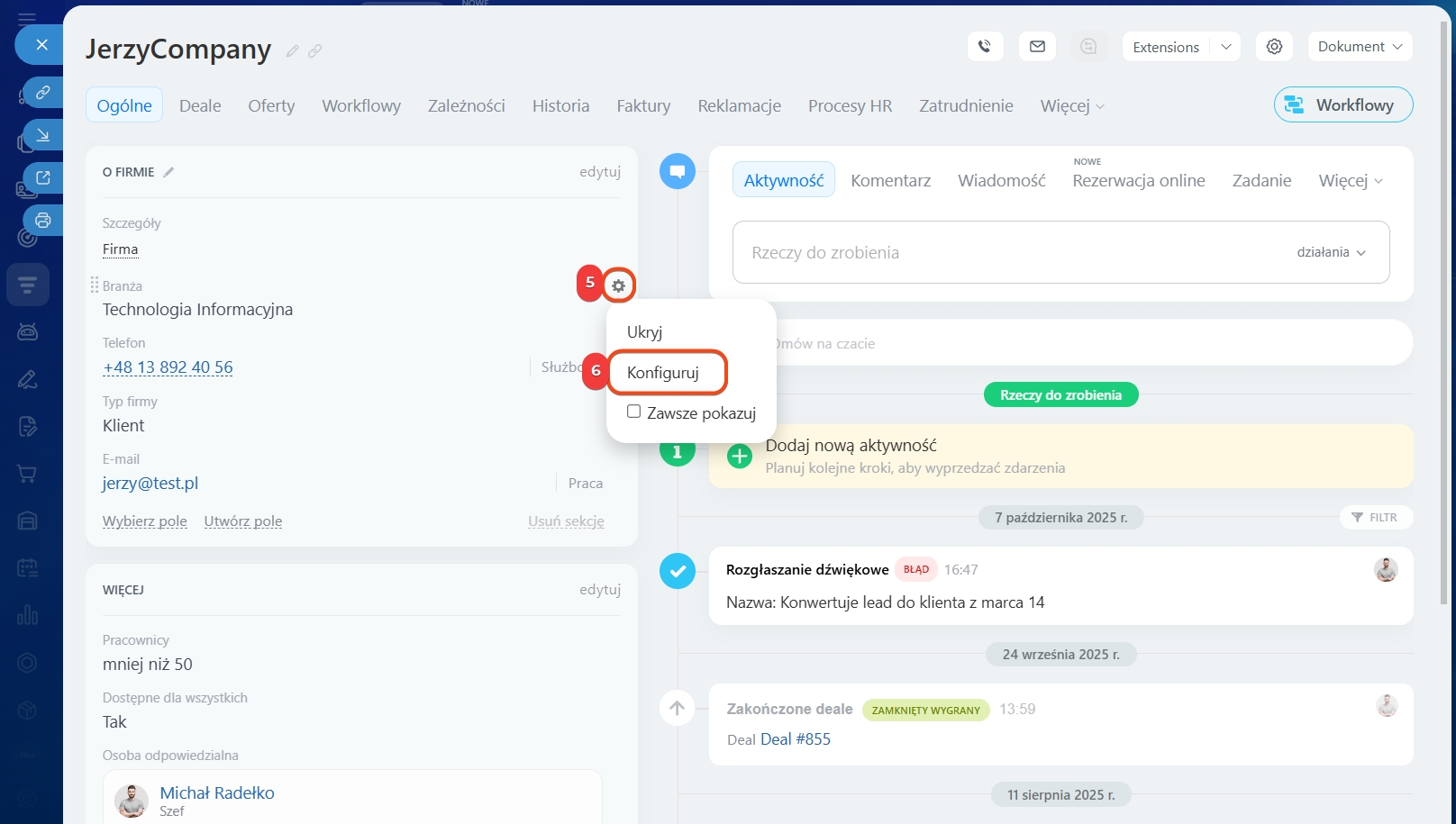Screen dimensions: 1456x824
Task: Expand the działania dropdown
Action: 1331,252
